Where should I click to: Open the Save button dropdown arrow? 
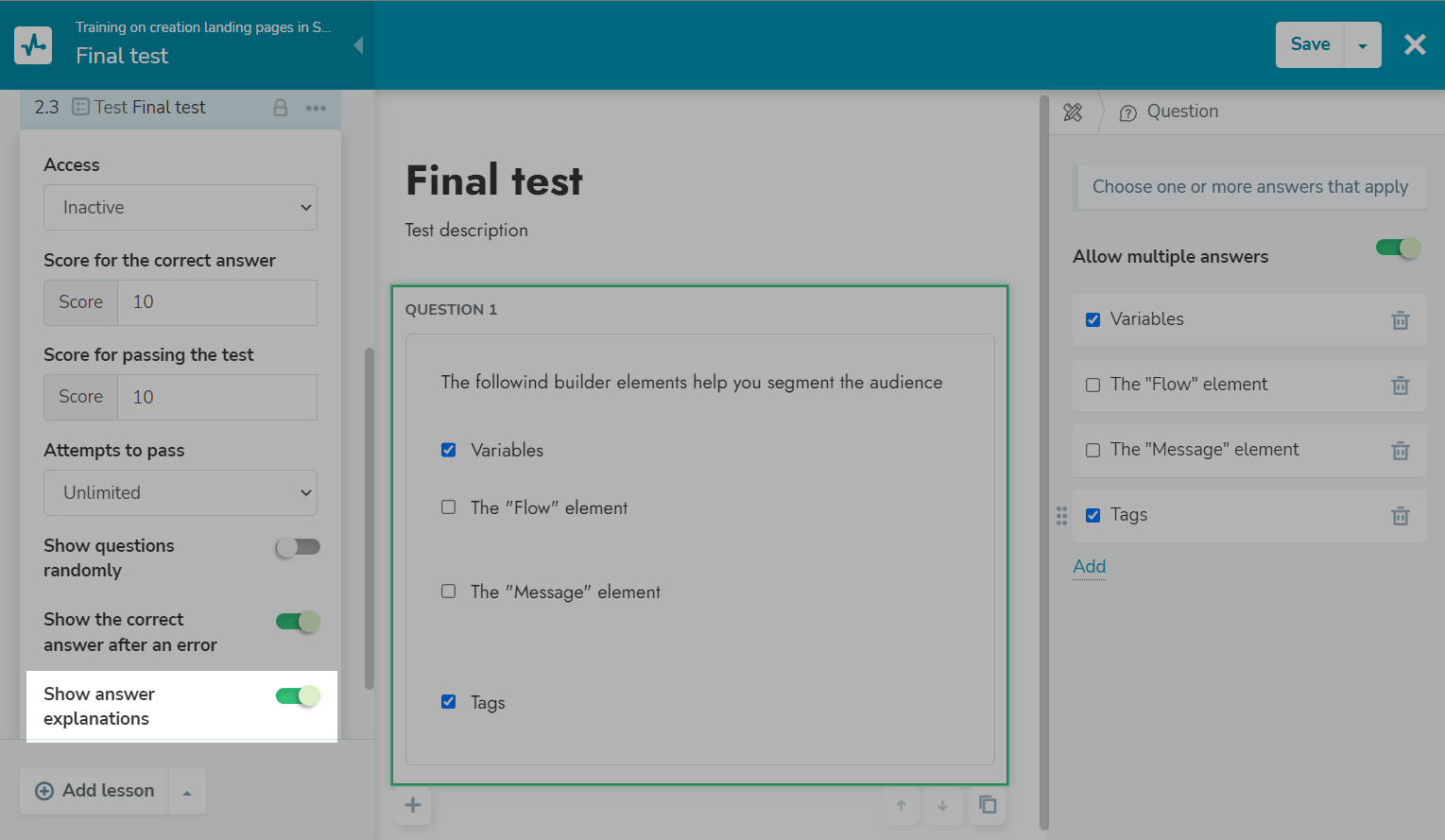1362,45
